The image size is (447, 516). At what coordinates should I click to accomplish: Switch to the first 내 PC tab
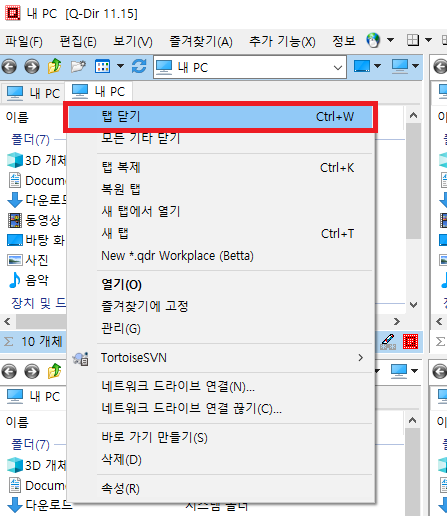[33, 93]
